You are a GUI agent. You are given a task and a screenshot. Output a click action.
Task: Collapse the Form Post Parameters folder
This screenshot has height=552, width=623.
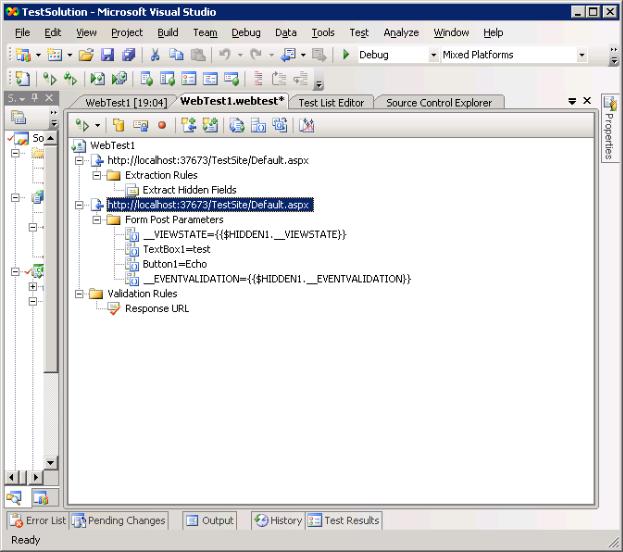point(97,220)
